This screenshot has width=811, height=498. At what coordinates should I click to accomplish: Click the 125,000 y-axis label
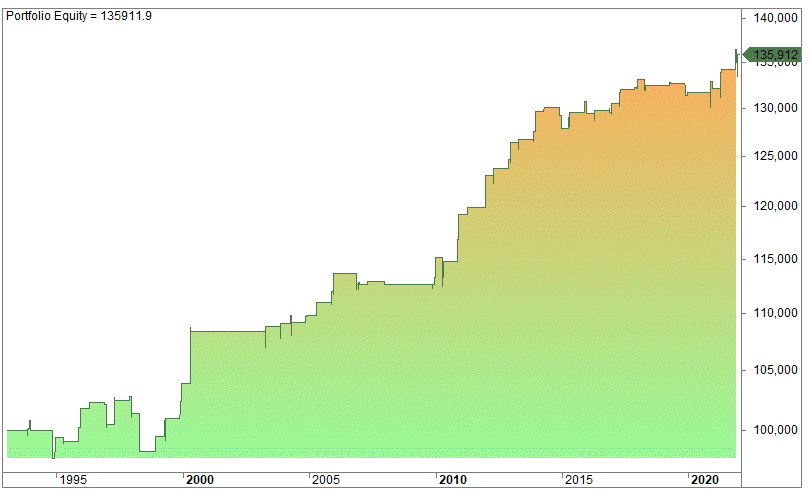point(775,156)
